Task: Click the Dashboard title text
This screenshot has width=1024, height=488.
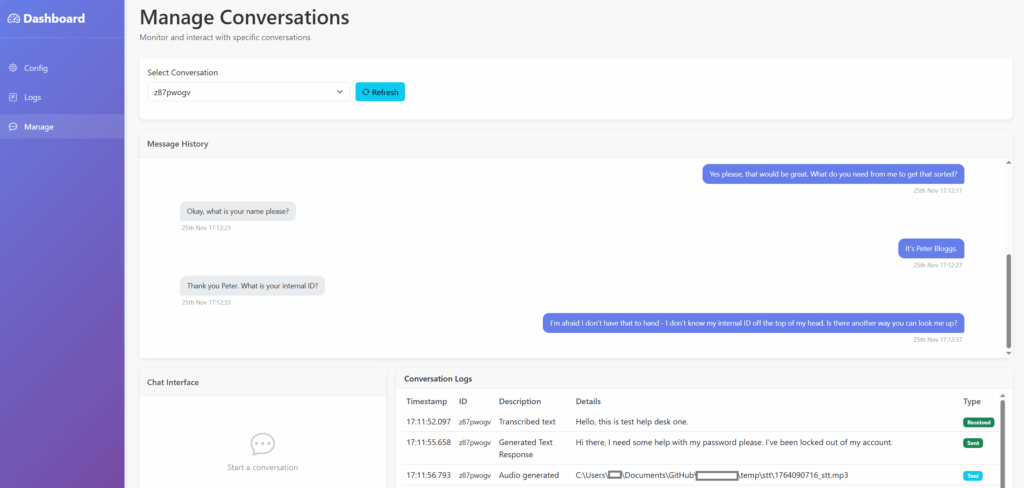Action: click(x=54, y=18)
